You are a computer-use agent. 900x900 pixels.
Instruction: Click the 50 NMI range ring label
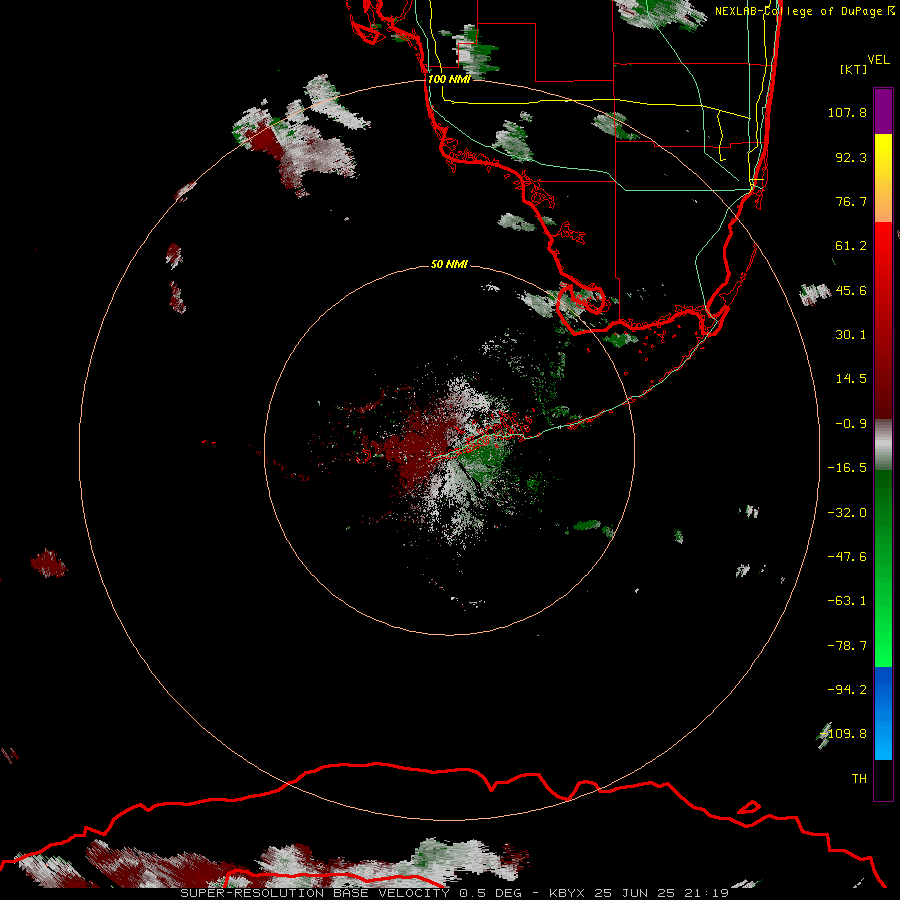449,264
